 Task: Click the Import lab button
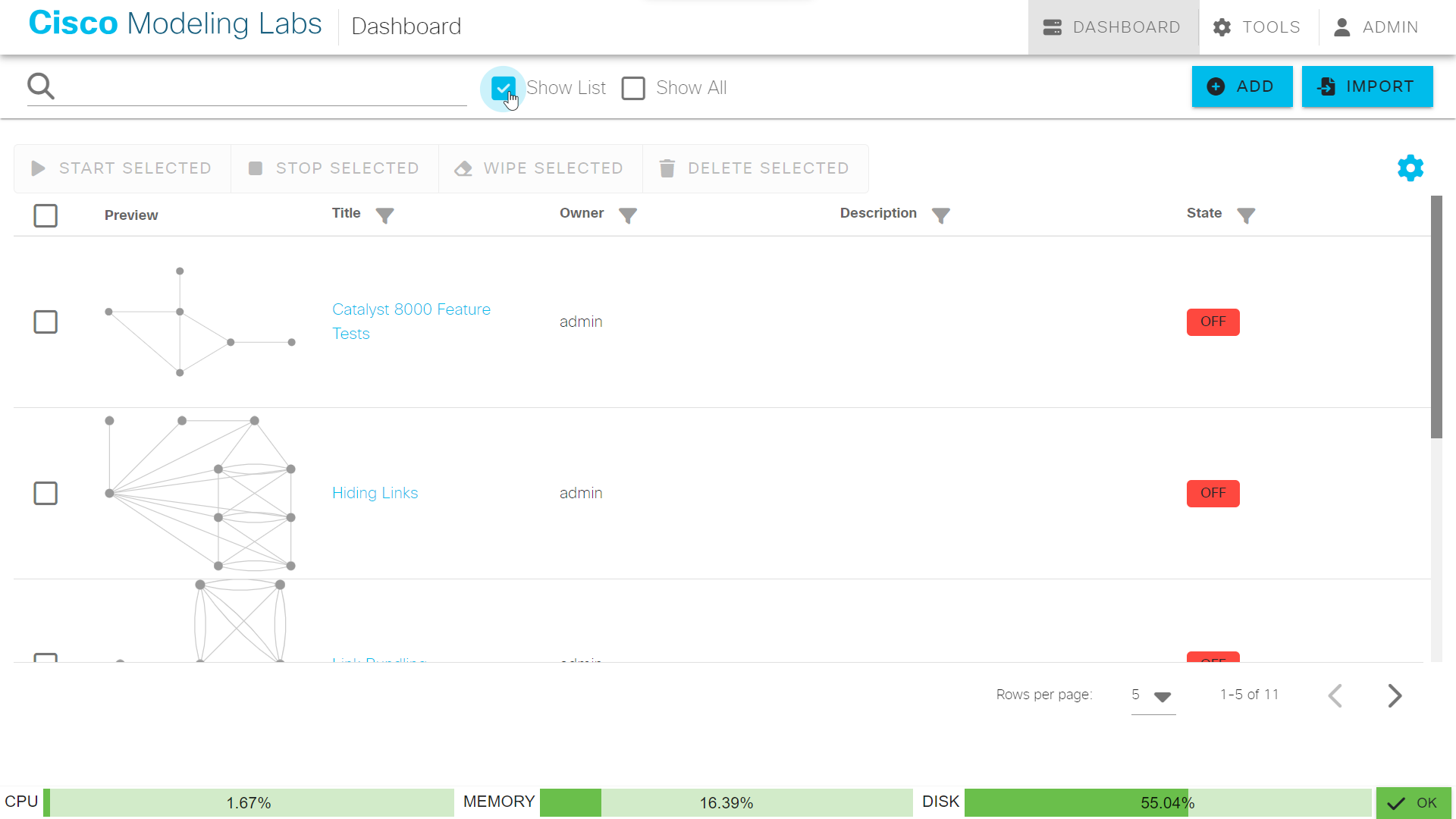[x=1367, y=86]
